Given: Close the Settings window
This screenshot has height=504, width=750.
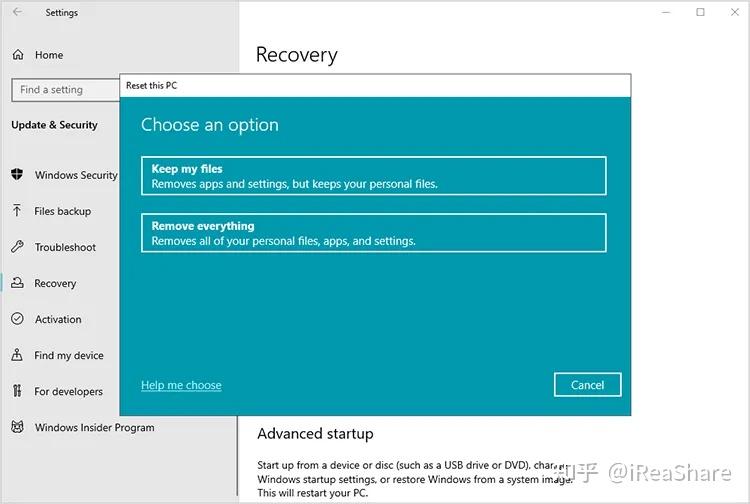Looking at the screenshot, I should (735, 12).
